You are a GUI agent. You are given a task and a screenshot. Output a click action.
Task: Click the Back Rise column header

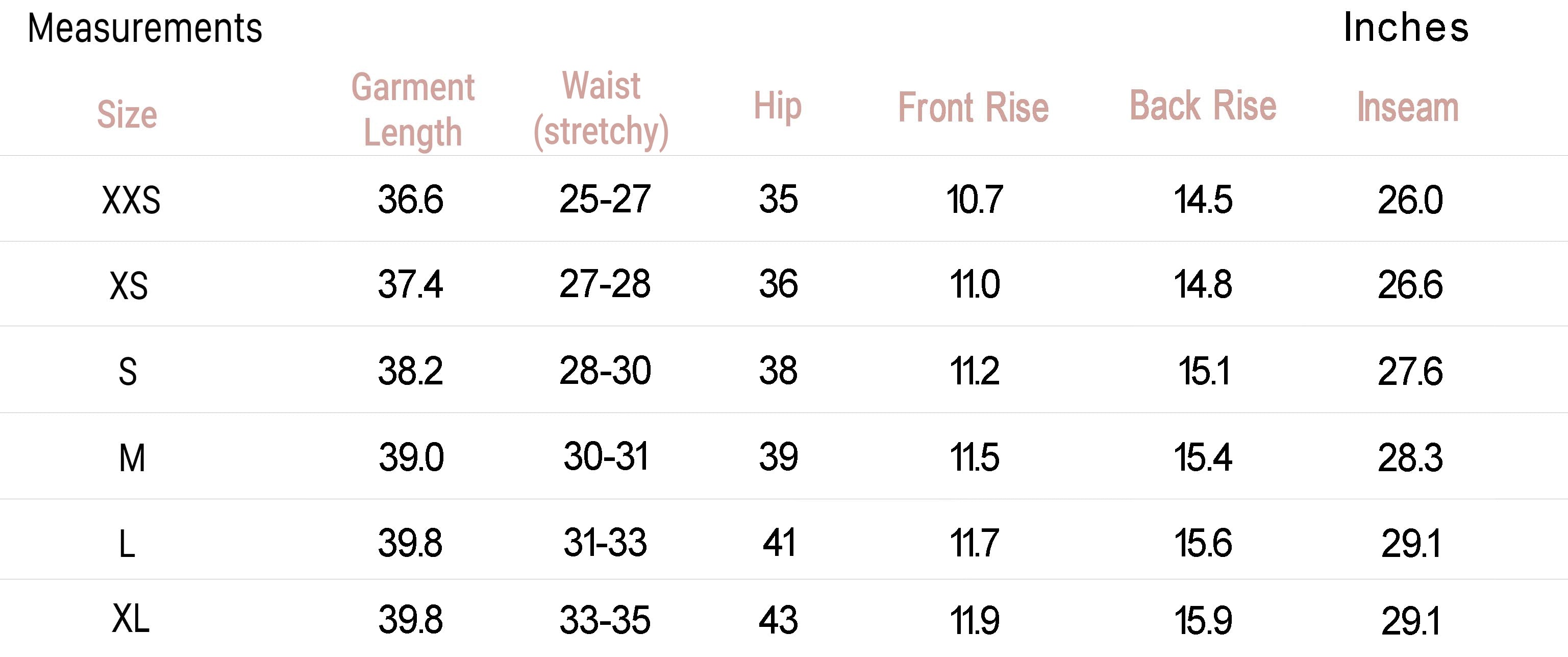pyautogui.click(x=1203, y=106)
